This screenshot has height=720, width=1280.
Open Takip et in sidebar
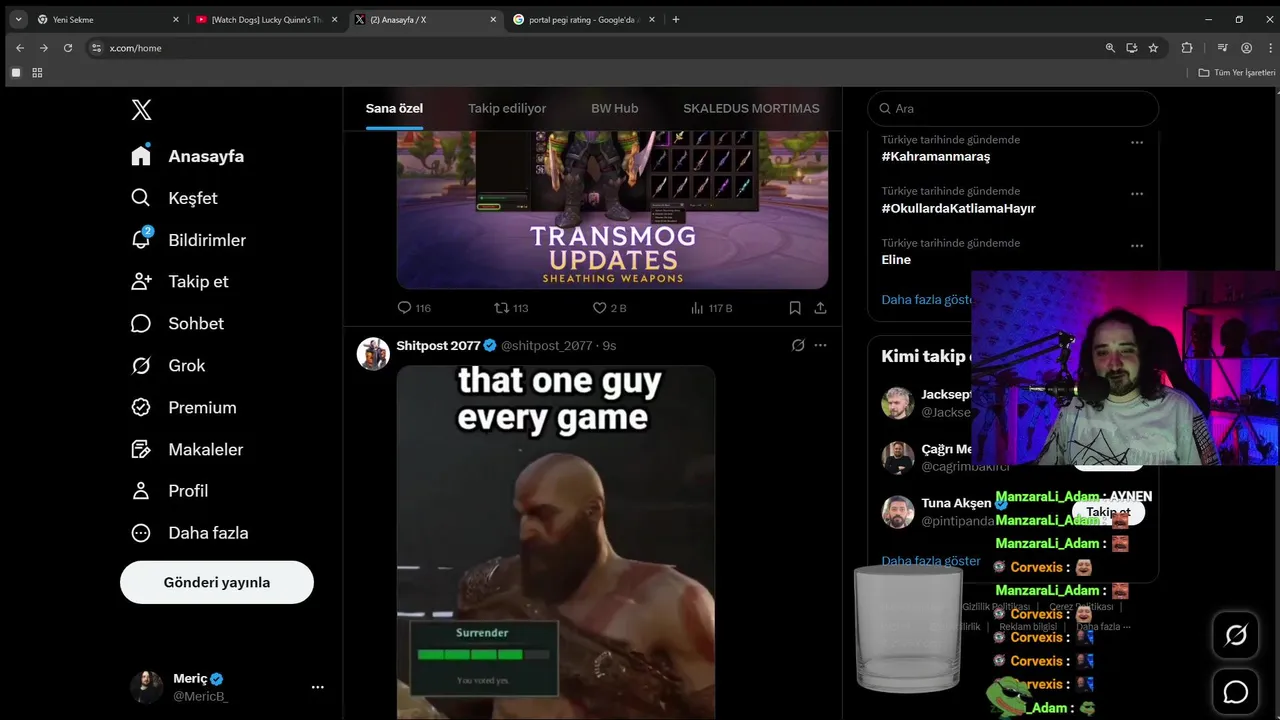click(180, 282)
